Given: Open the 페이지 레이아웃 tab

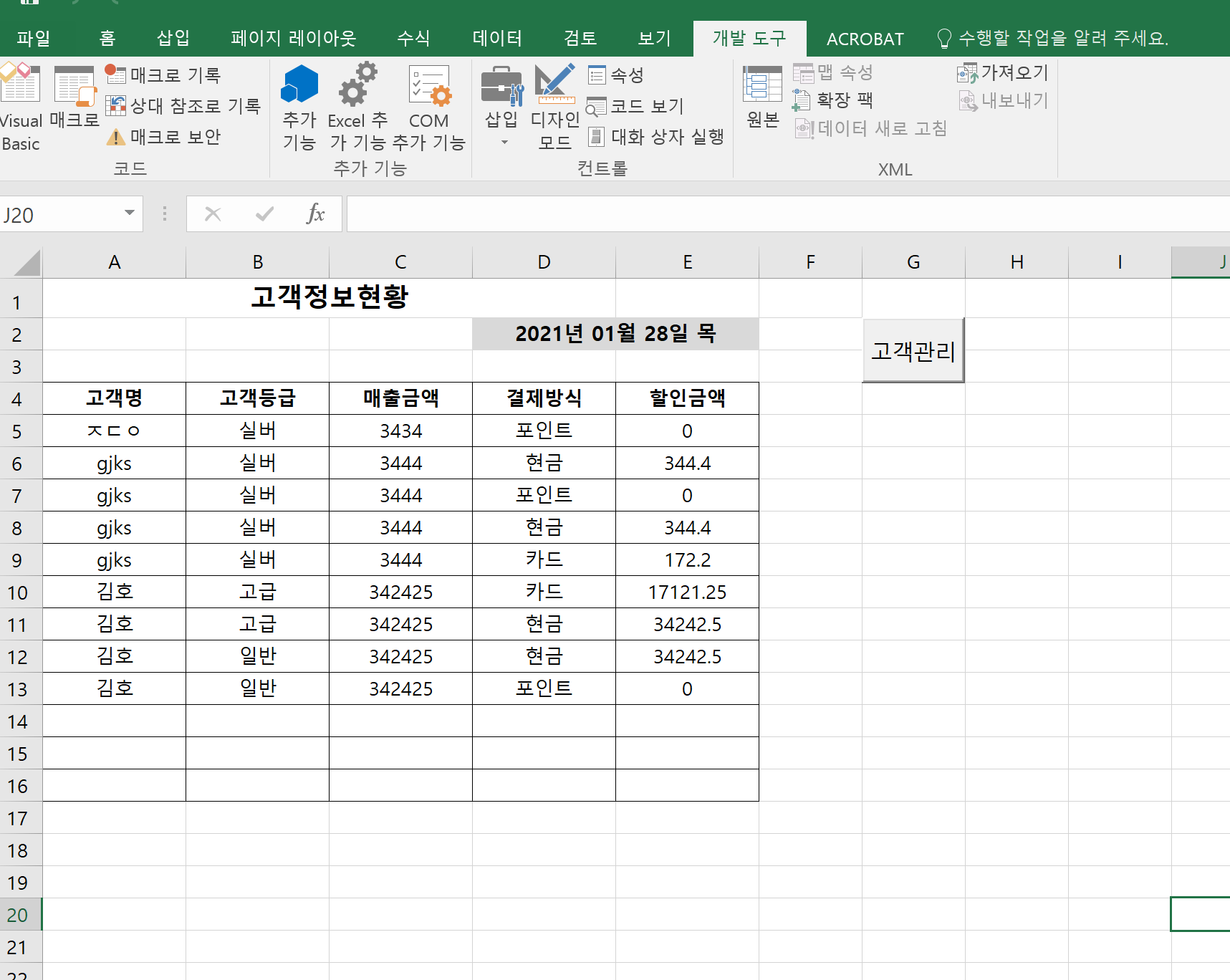Looking at the screenshot, I should (x=293, y=38).
